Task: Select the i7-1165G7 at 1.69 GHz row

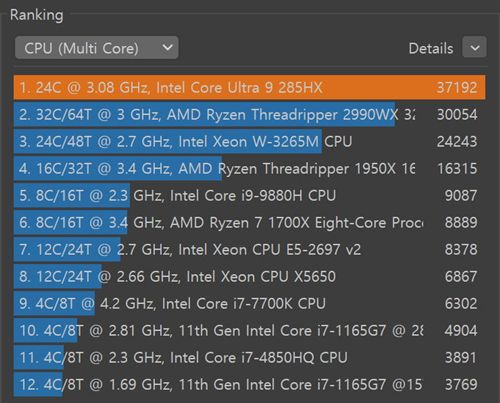Action: point(249,385)
